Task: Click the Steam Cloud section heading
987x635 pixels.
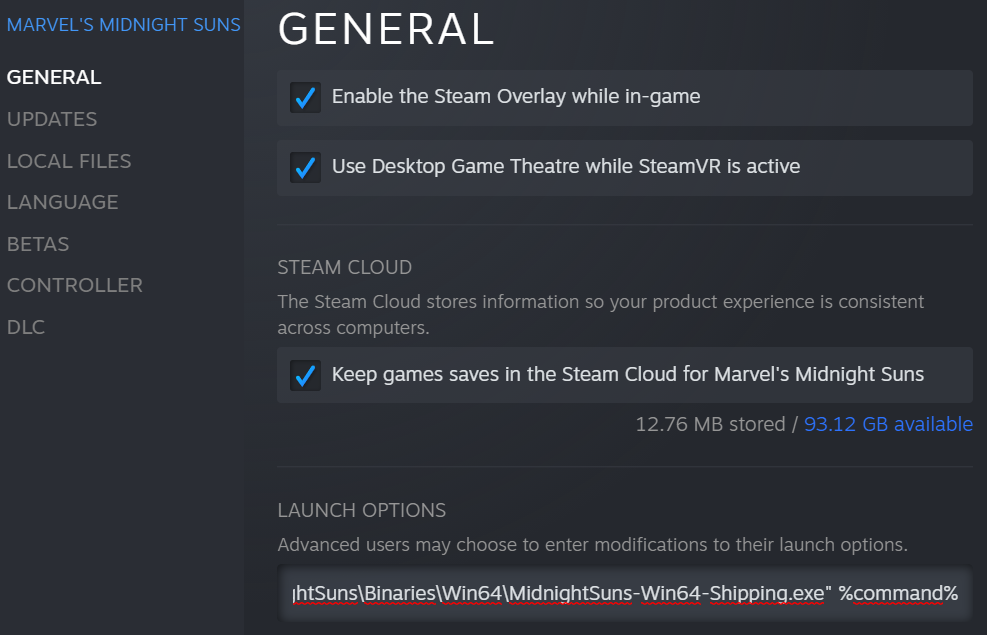Action: (x=344, y=268)
